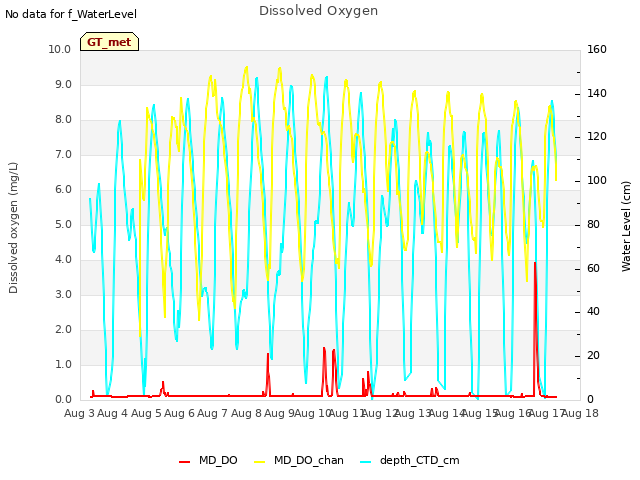
Task: Click the 60 right axis value
Action: coord(593,268)
